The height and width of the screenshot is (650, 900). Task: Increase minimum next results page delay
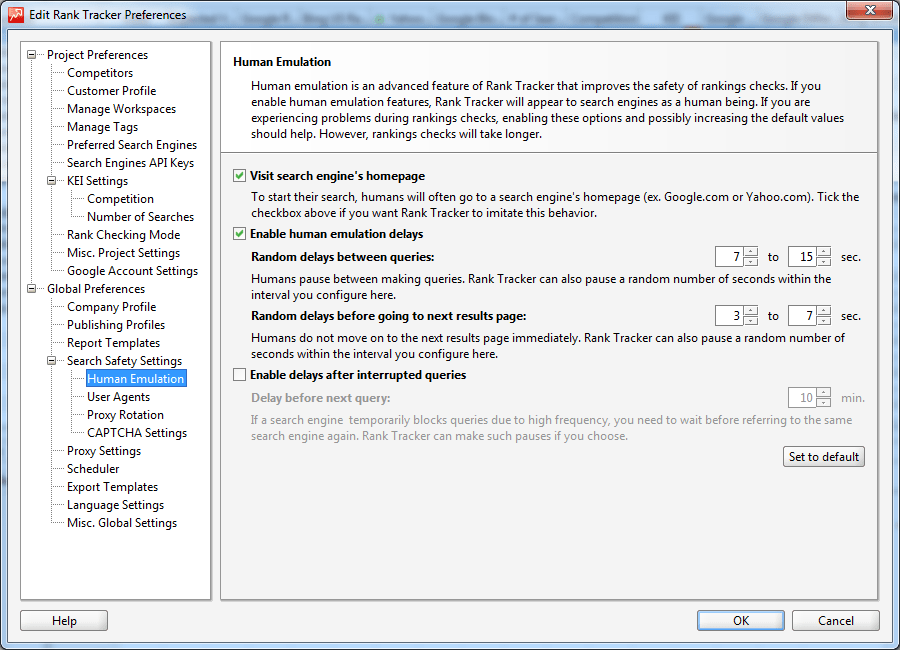[751, 311]
